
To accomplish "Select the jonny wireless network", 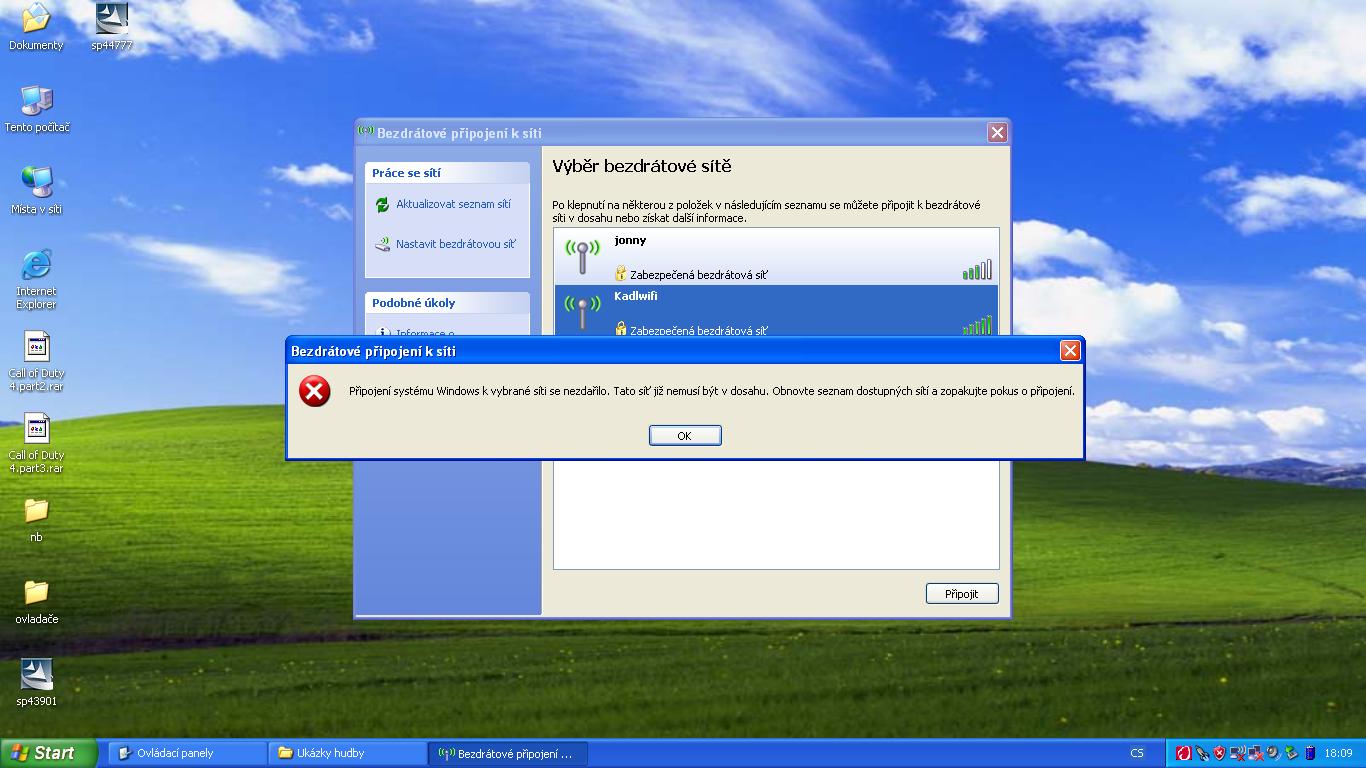I will click(776, 257).
